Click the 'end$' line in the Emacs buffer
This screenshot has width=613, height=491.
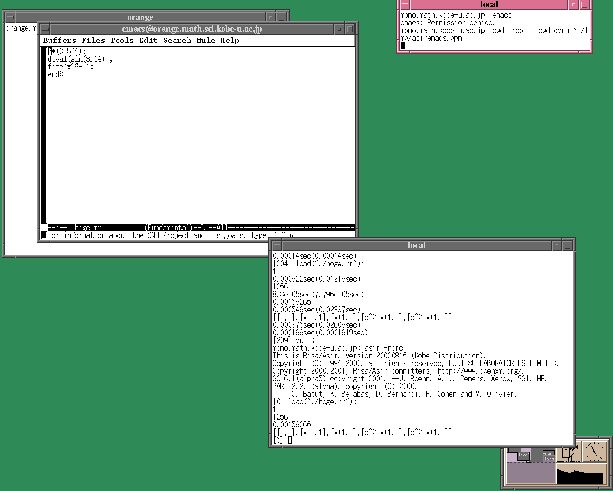[55, 74]
